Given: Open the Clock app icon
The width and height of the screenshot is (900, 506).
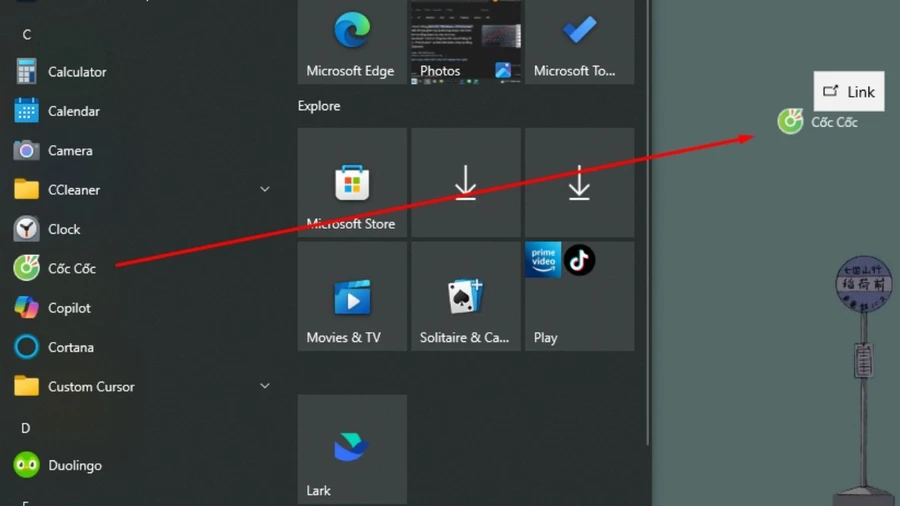Looking at the screenshot, I should coord(26,229).
